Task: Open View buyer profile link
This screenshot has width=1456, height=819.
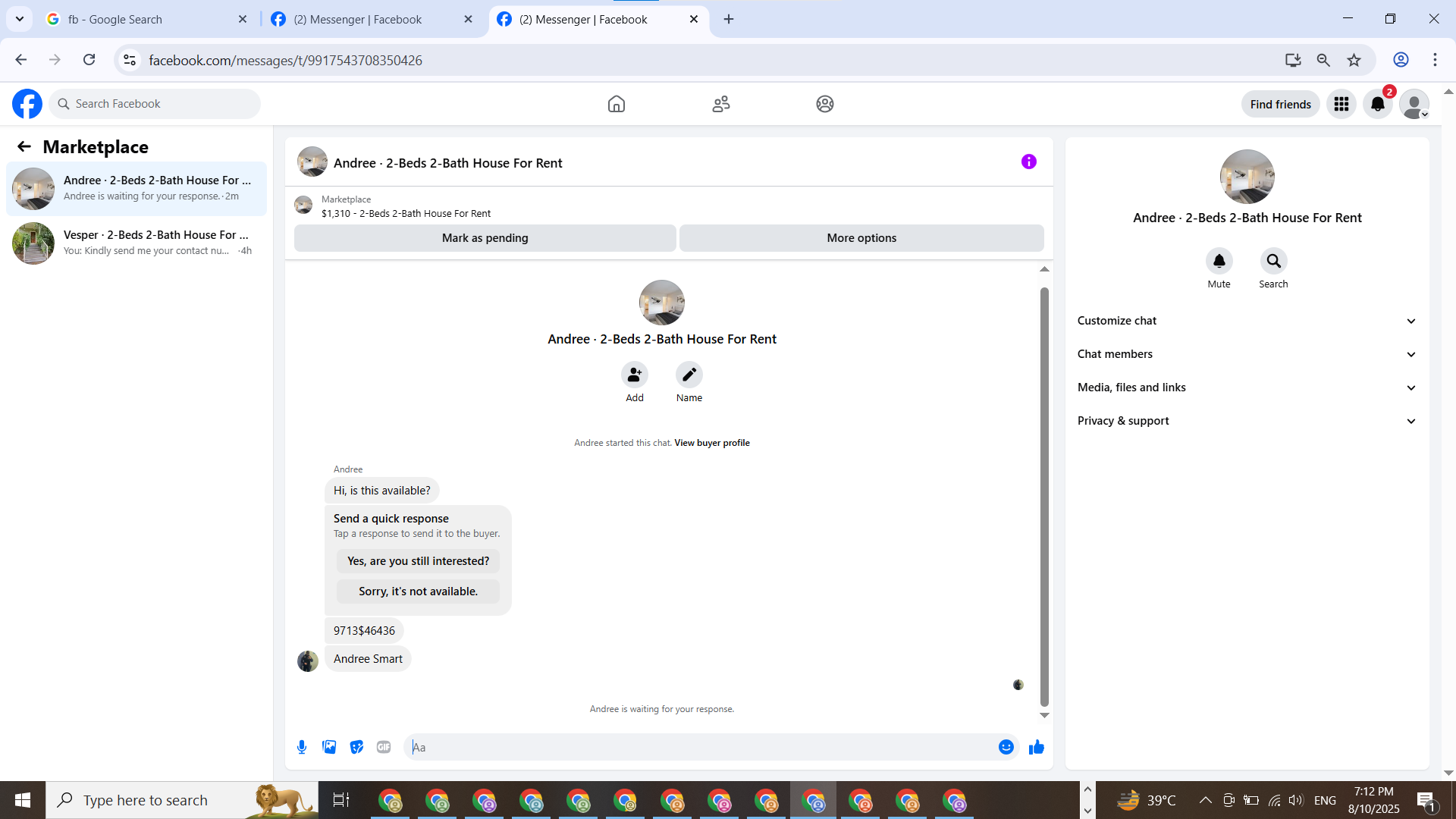Action: (711, 443)
